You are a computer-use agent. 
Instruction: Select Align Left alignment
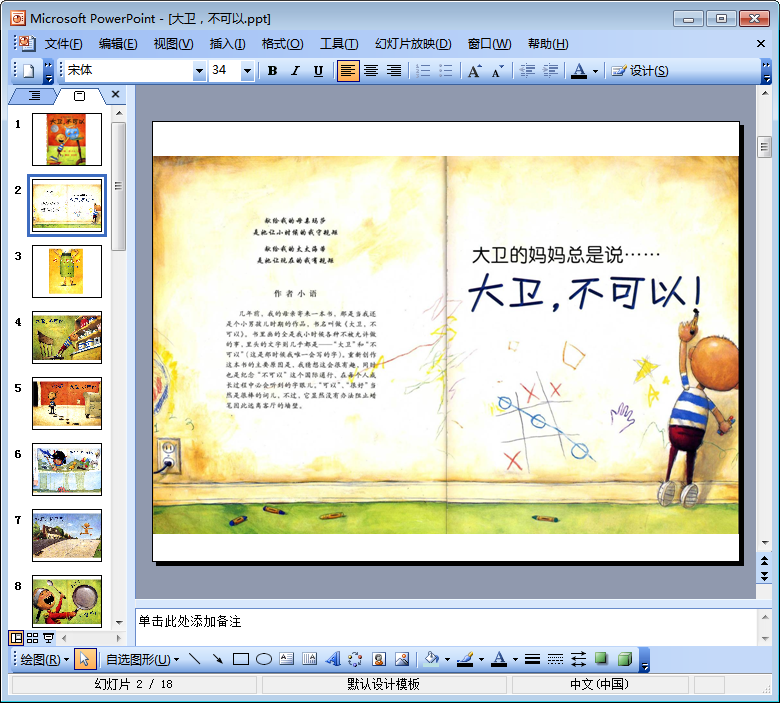(348, 71)
